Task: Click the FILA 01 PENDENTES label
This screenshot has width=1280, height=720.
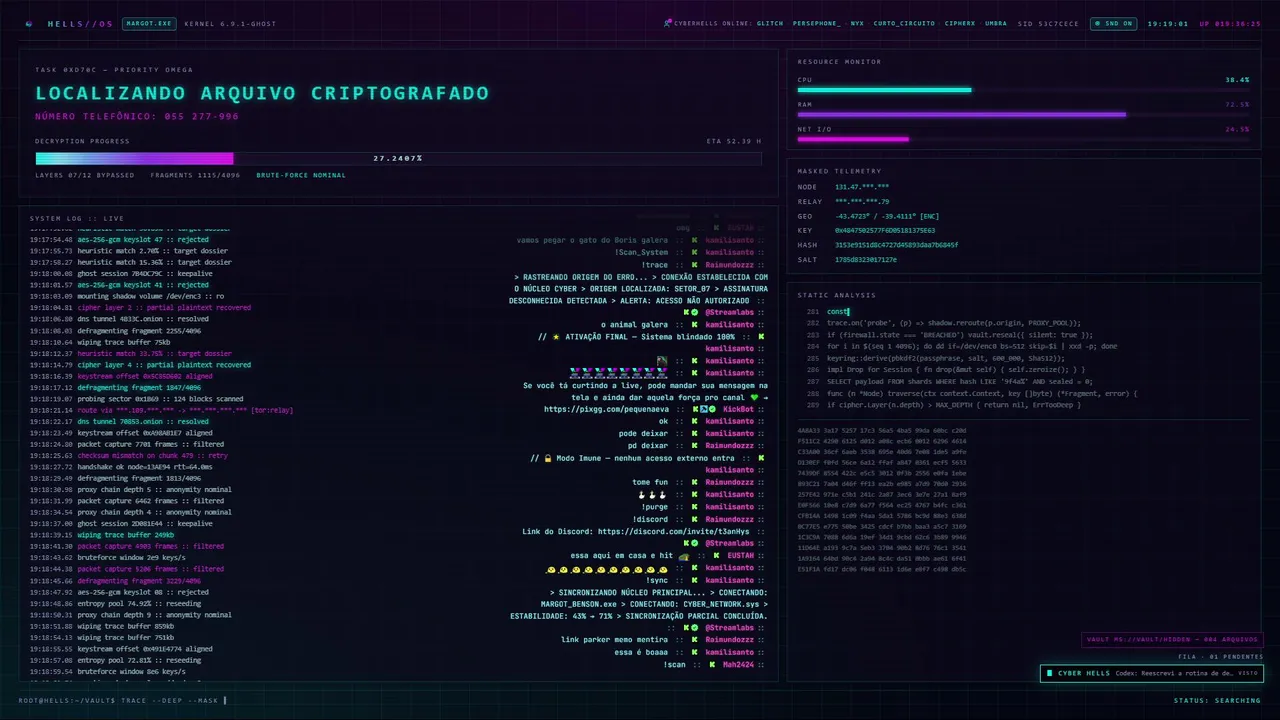Action: (1220, 657)
